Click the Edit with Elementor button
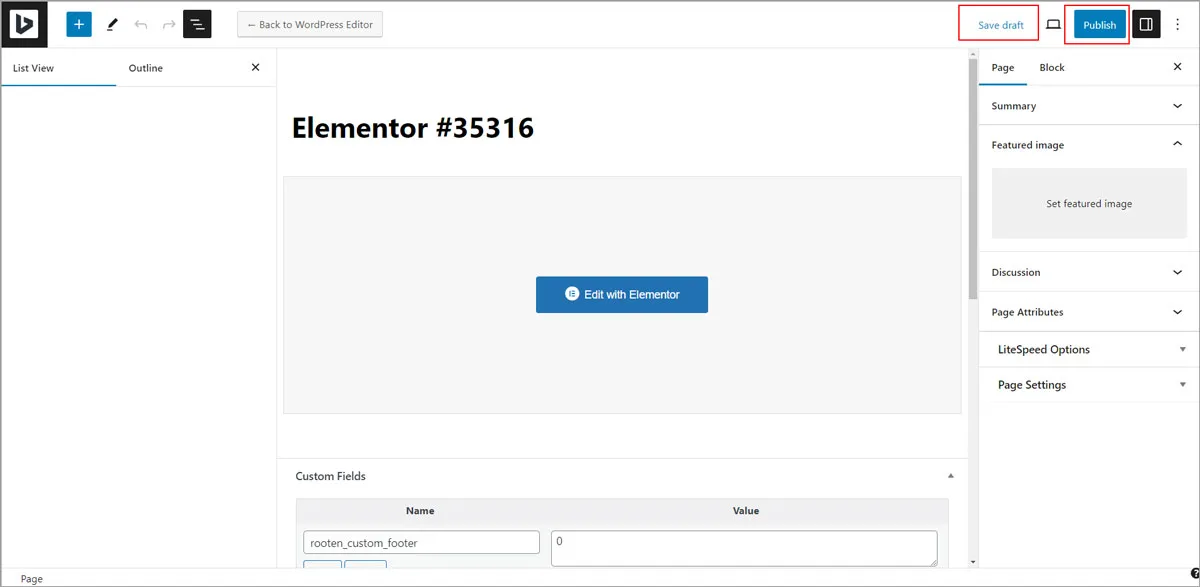The height and width of the screenshot is (587, 1200). (x=622, y=295)
